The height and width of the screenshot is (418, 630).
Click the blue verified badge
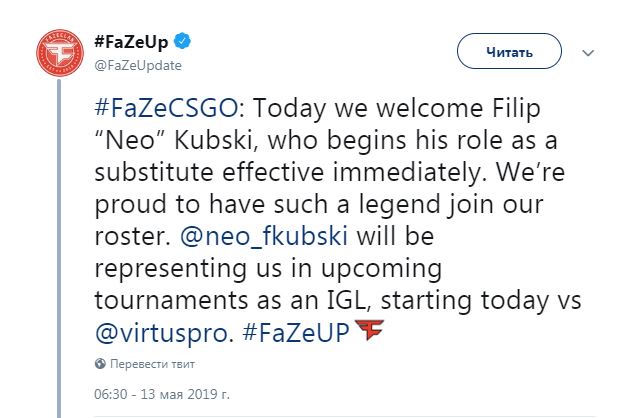pyautogui.click(x=186, y=41)
